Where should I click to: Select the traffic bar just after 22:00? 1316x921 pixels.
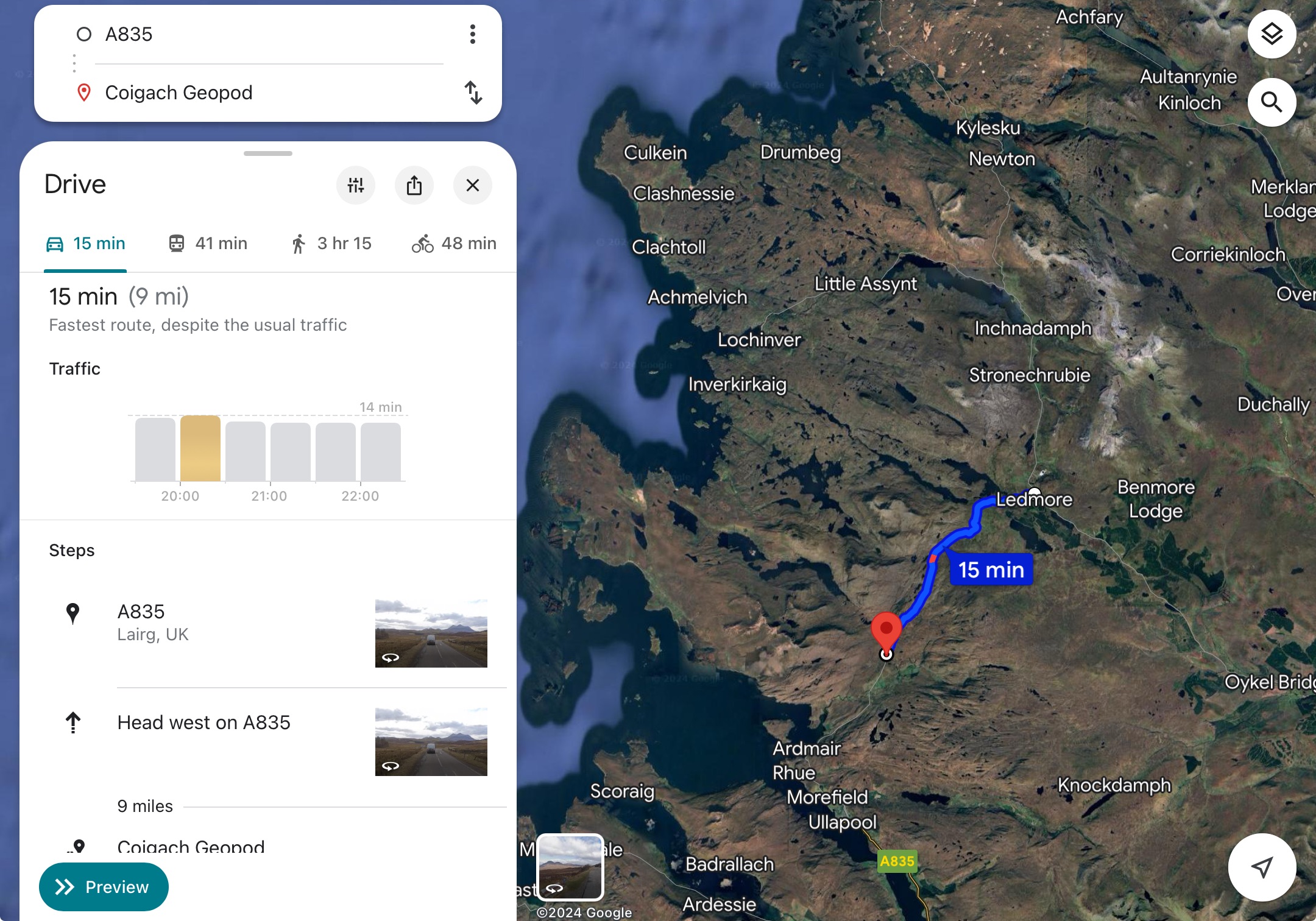point(381,452)
